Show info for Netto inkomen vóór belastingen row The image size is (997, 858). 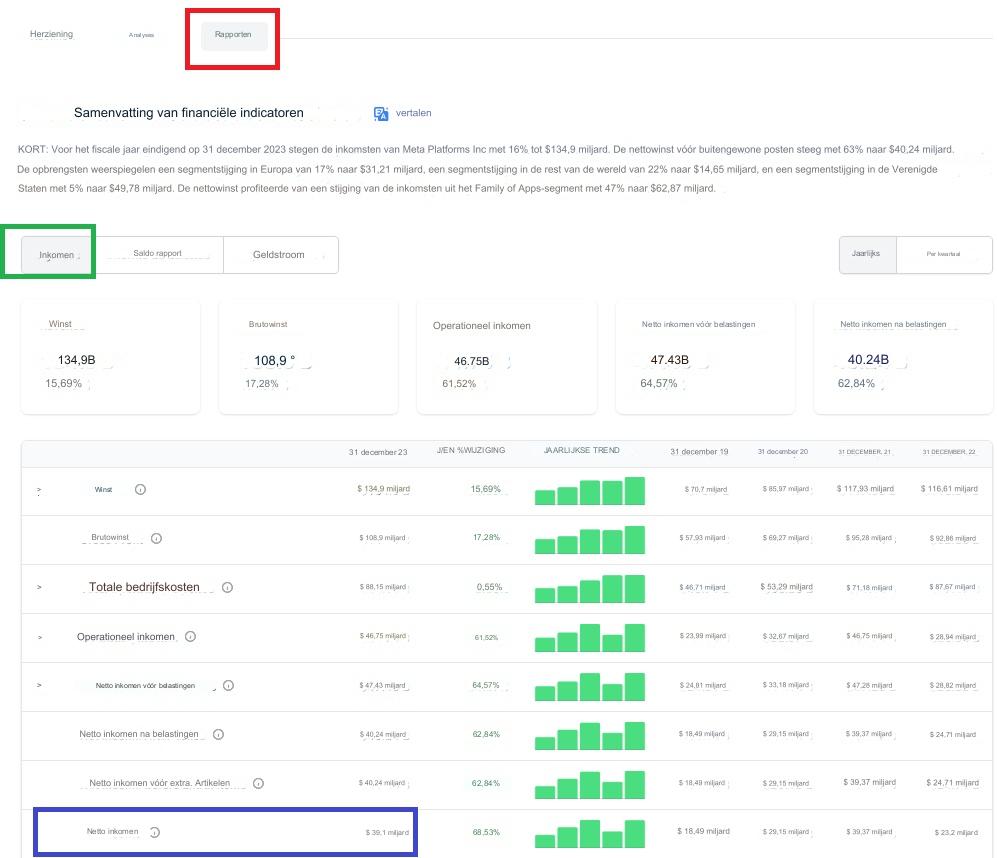228,686
